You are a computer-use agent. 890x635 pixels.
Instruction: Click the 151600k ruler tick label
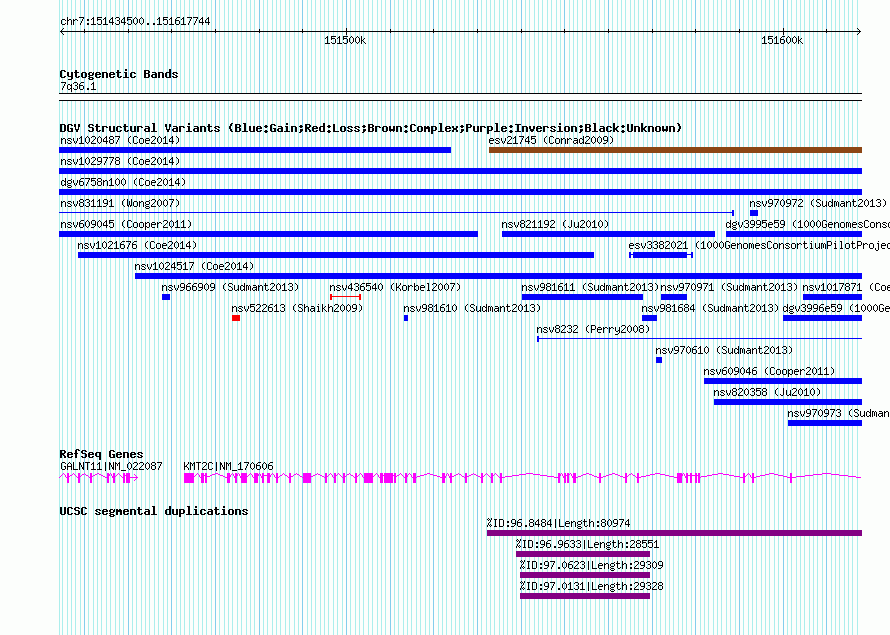click(x=782, y=40)
